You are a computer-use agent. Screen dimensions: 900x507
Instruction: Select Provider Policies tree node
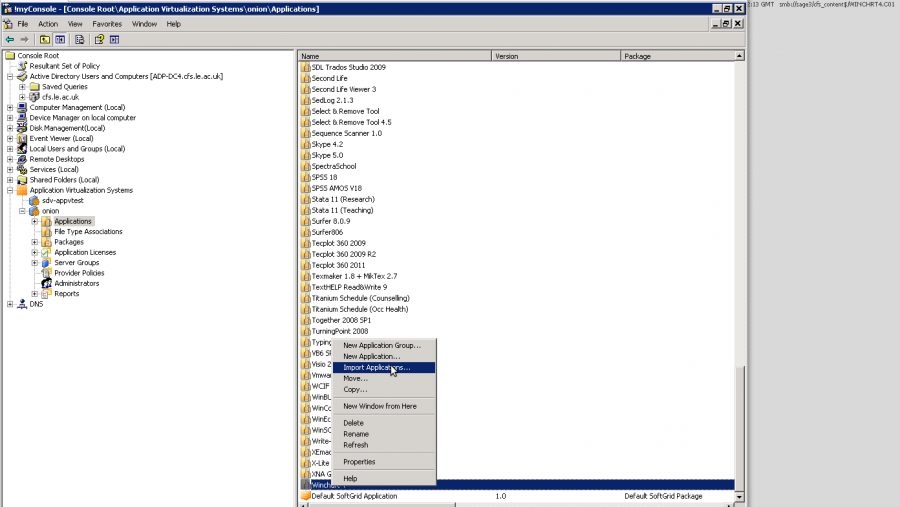pos(79,273)
